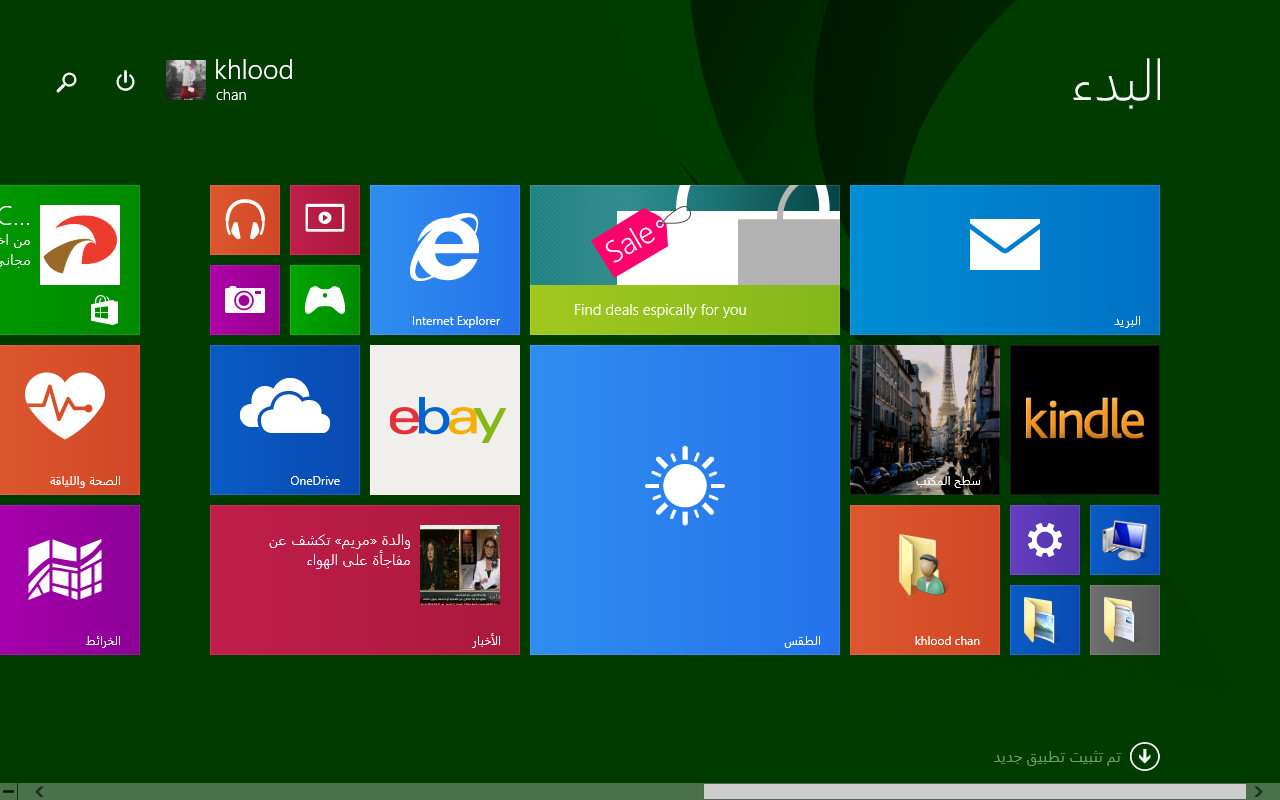This screenshot has width=1280, height=800.
Task: Click the zoom-out minus button at corner
Action: click(8, 792)
